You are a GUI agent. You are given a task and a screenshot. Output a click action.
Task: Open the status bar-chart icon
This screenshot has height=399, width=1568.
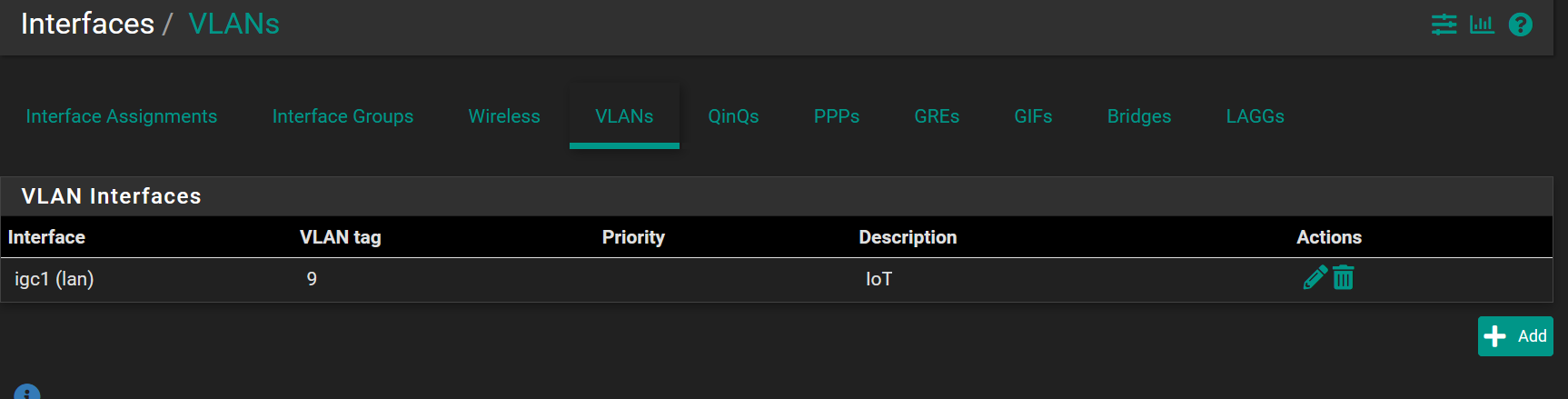[1482, 25]
